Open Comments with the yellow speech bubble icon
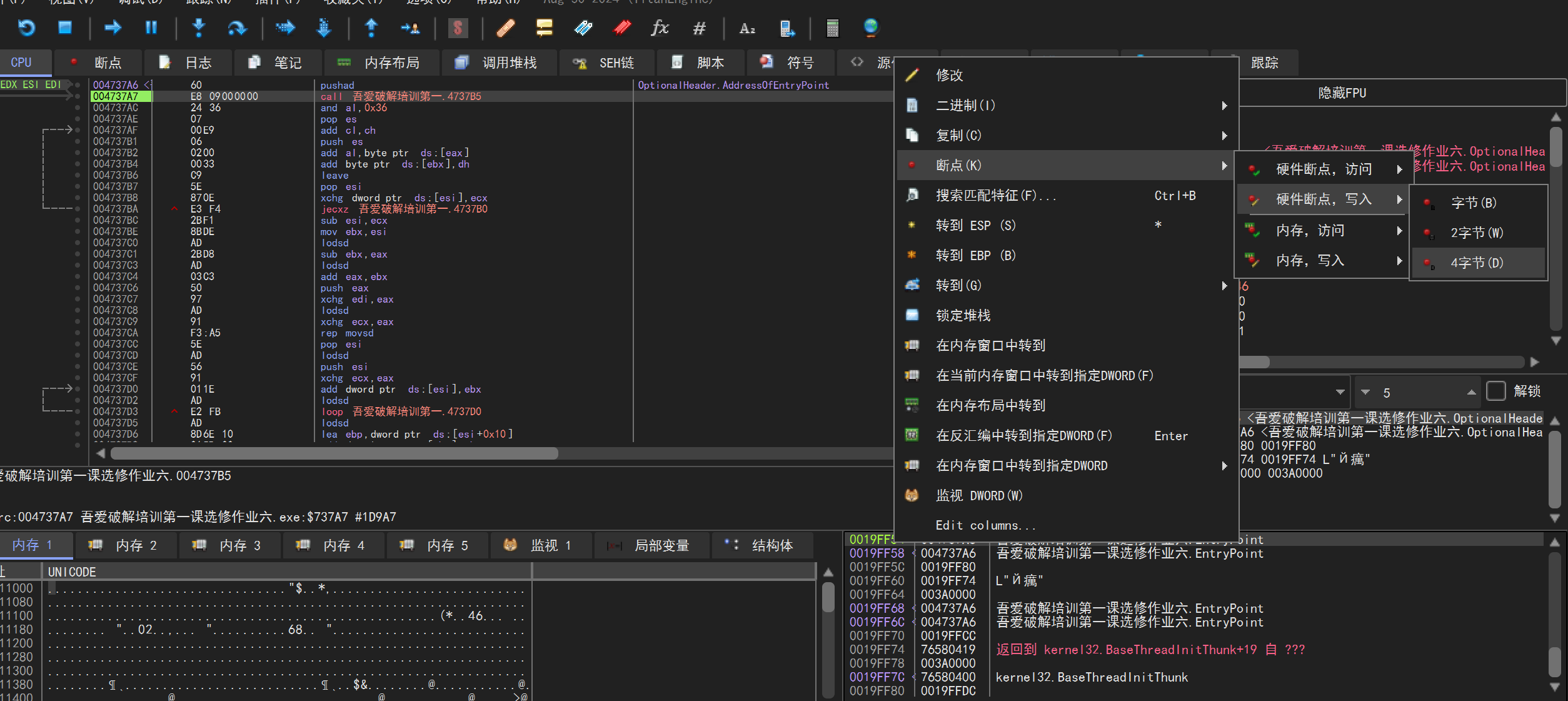The image size is (1568, 701). click(x=545, y=28)
